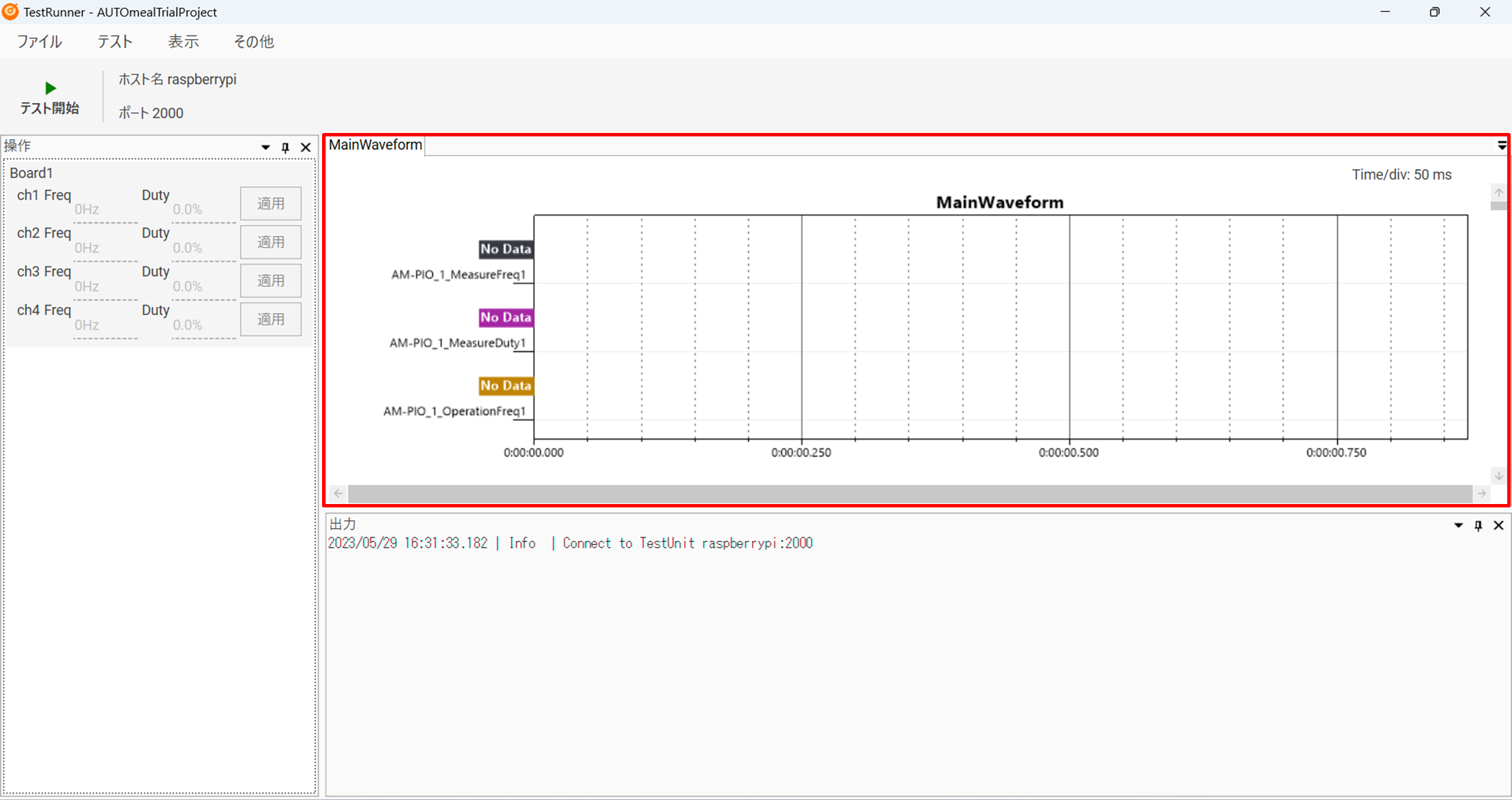Open the ファイル menu

[39, 42]
